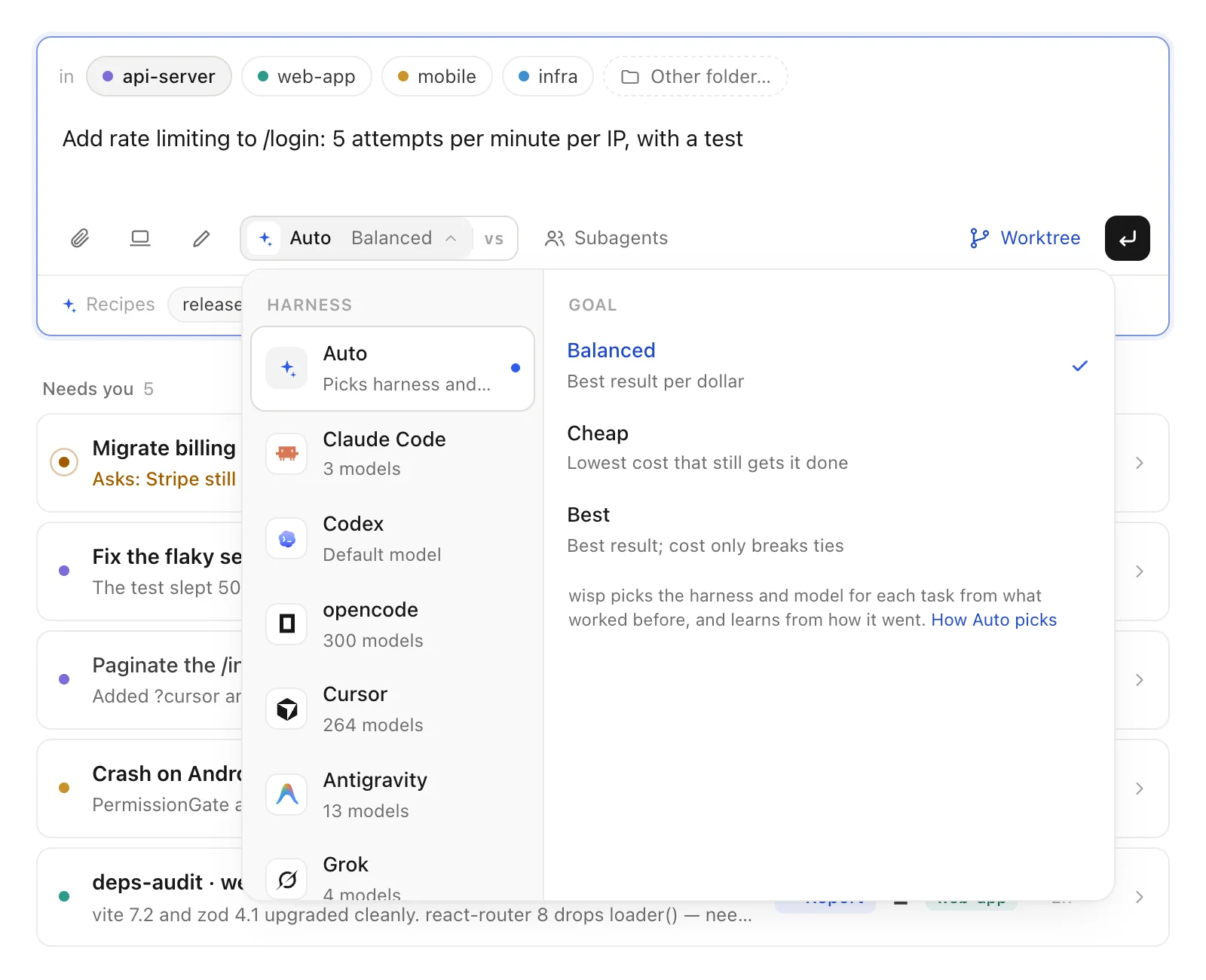Switch to the web-app folder chip
This screenshot has height=980, width=1206.
307,76
